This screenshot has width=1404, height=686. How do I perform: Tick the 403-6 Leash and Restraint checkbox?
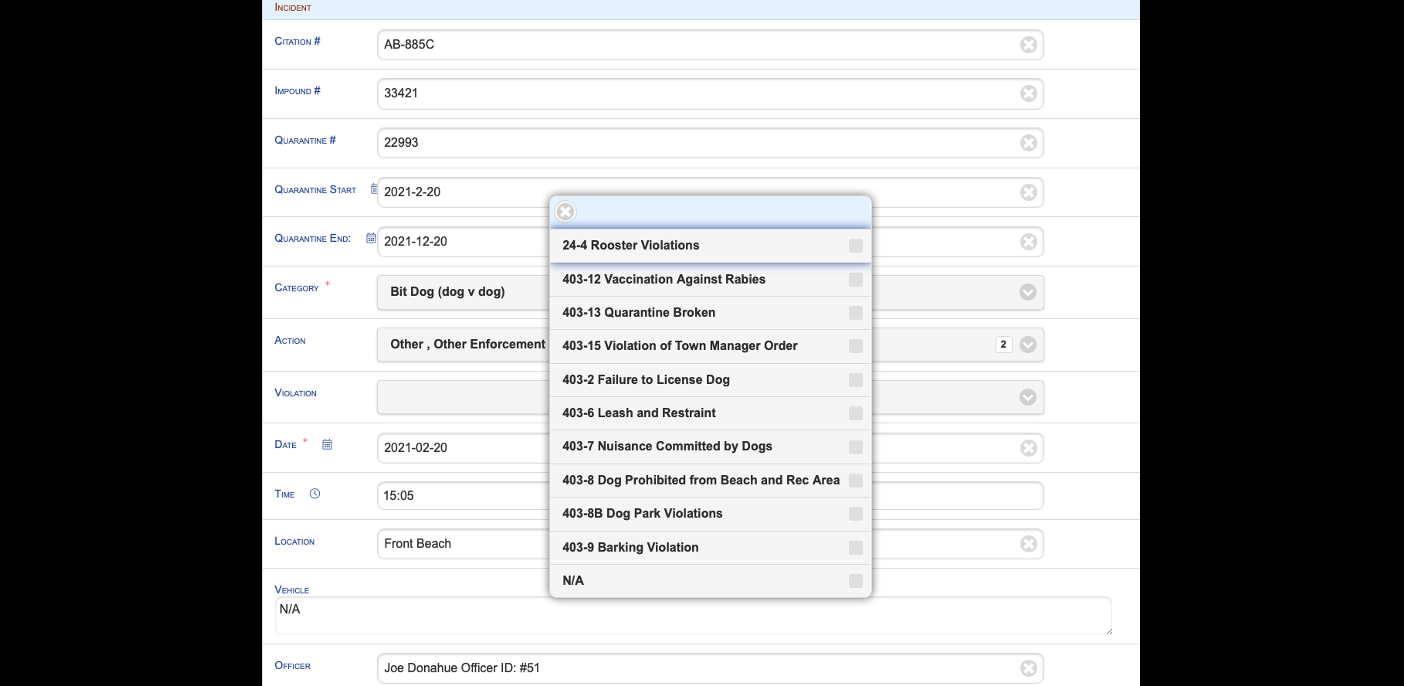pyautogui.click(x=855, y=413)
